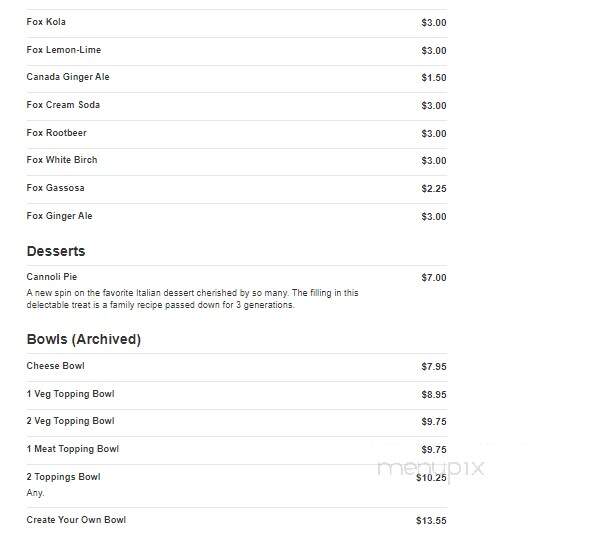Viewport: 610px width, 551px height.
Task: Select the Fox Cream Soda item name
Action: point(63,105)
